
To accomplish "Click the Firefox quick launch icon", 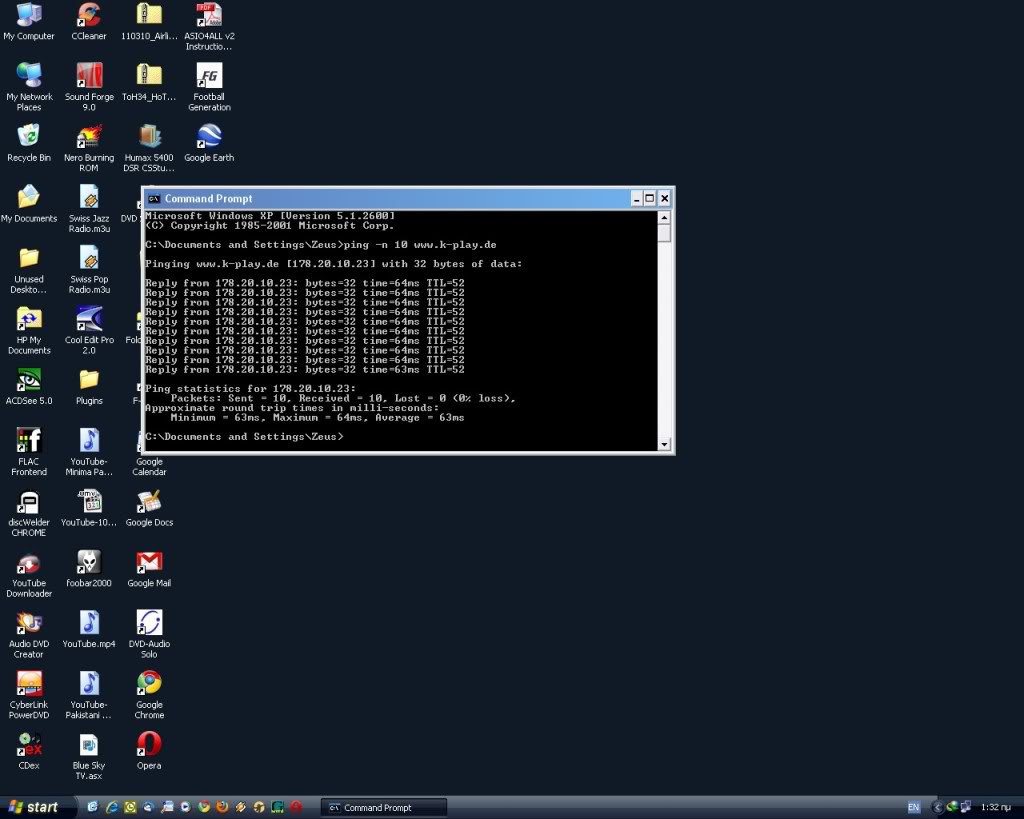I will (x=222, y=807).
